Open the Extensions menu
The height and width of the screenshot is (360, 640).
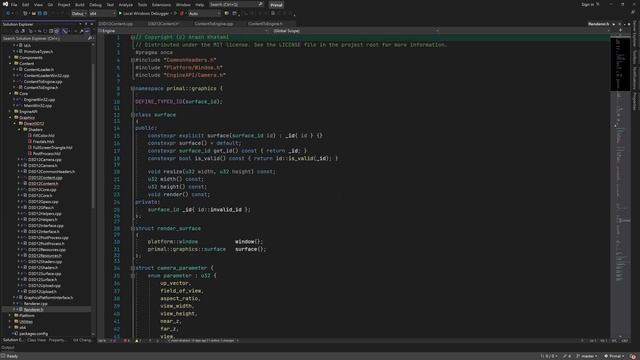pos(161,5)
